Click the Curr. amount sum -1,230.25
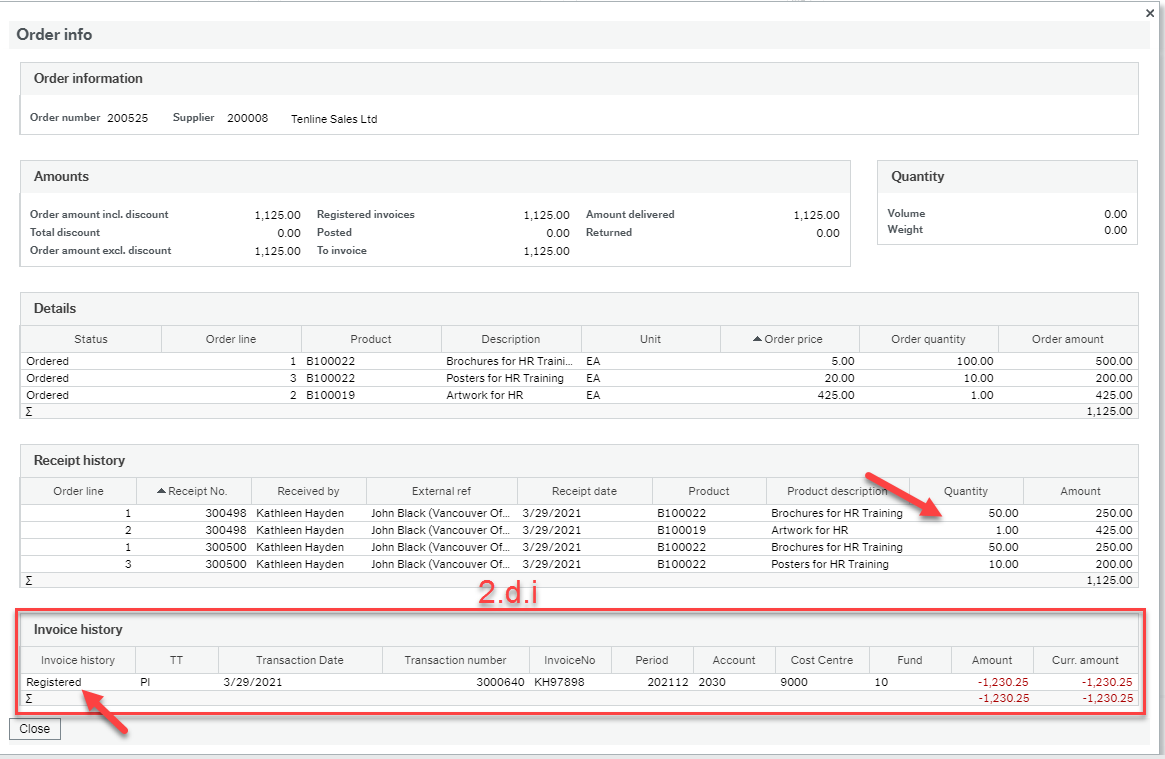Screen dimensions: 1165x759 coord(1108,698)
